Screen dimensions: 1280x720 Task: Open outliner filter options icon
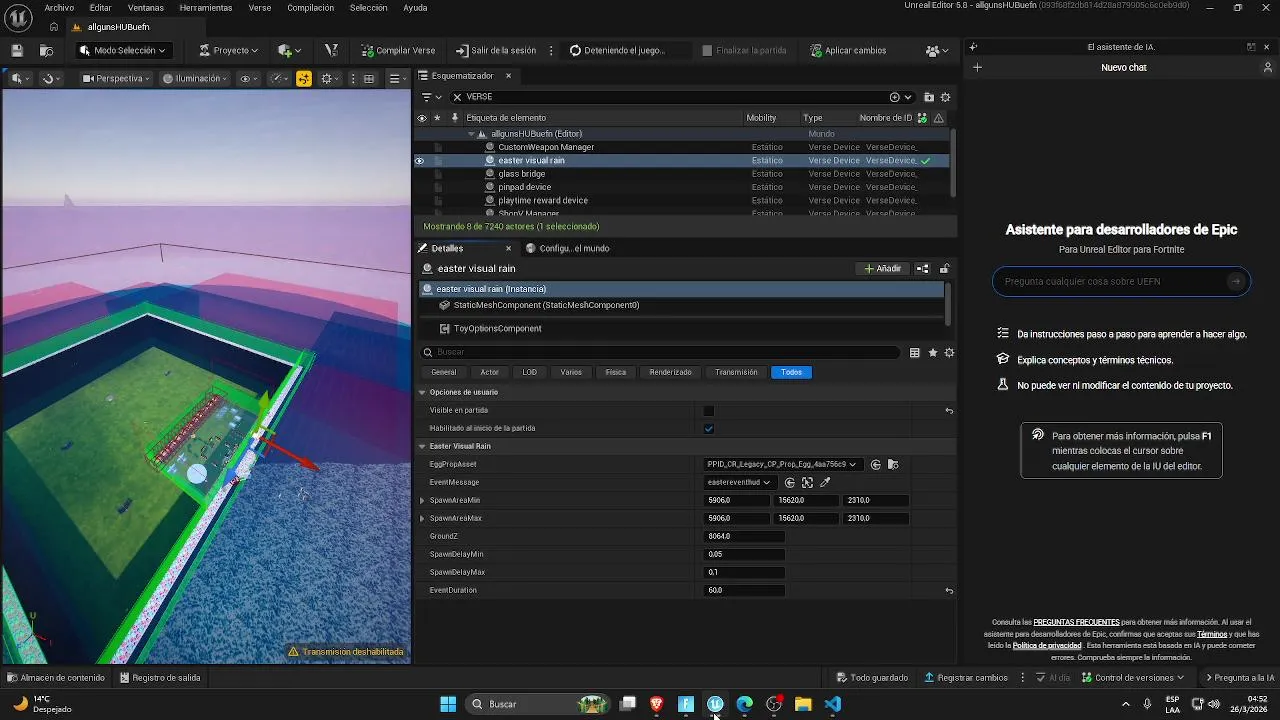click(431, 97)
